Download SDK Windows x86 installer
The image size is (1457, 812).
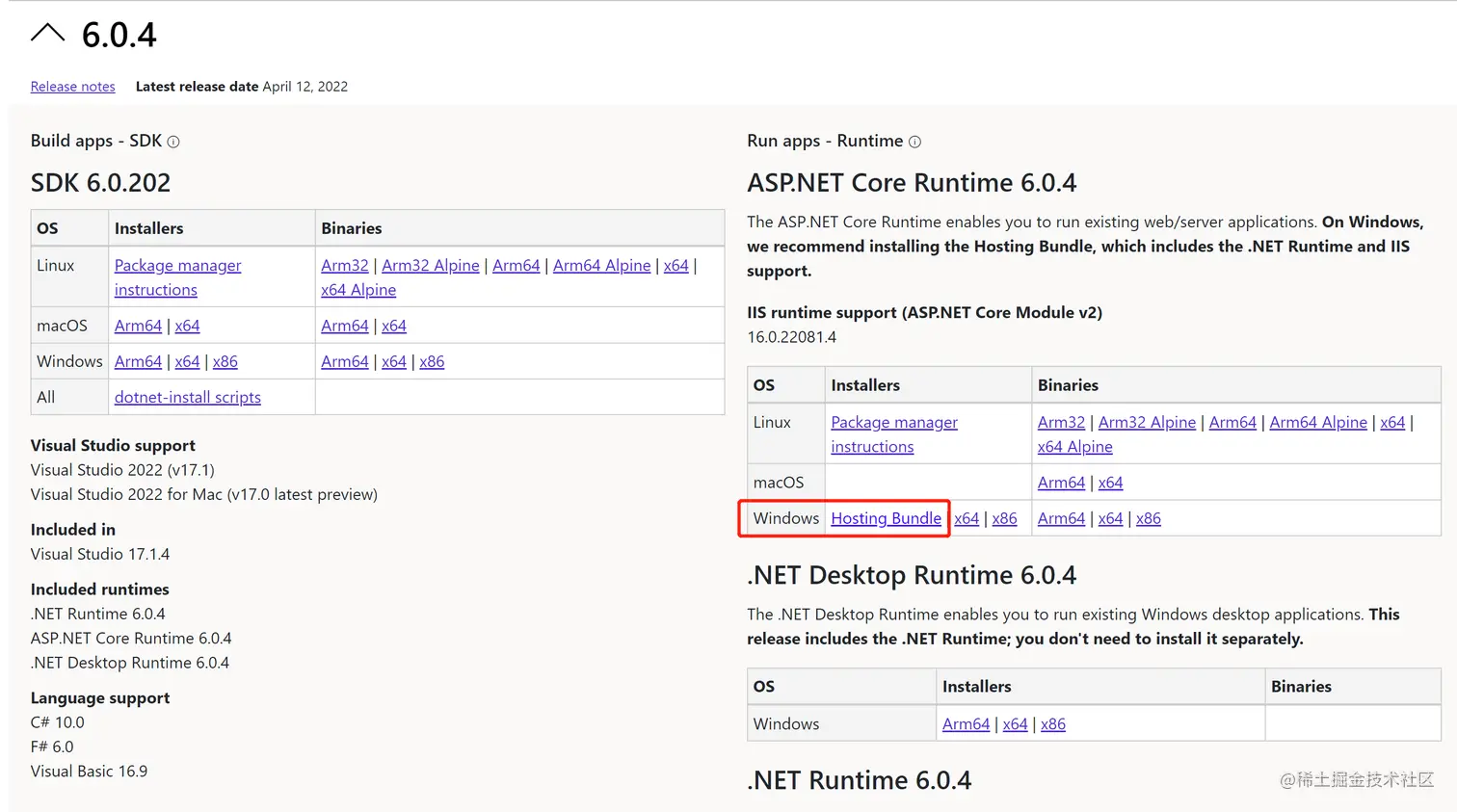click(225, 361)
